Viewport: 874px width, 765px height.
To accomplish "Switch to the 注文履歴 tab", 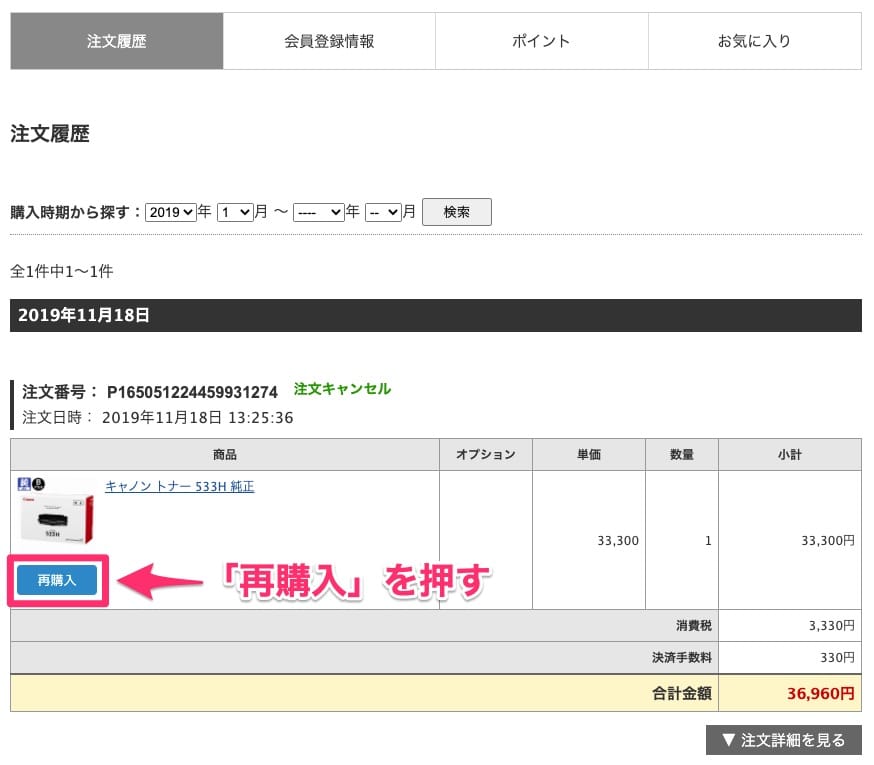I will [117, 41].
